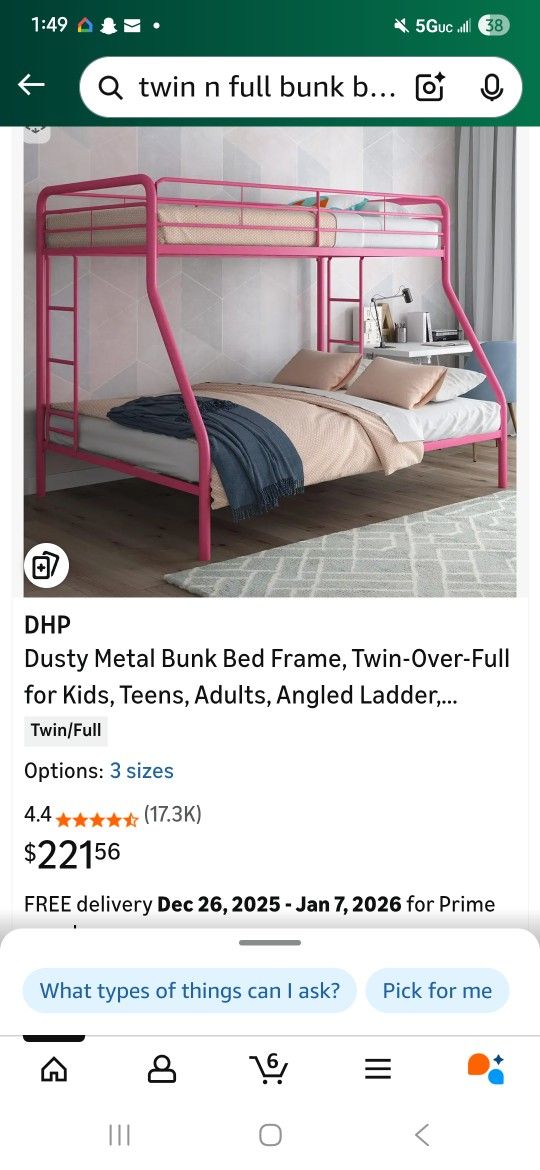
Task: Open the account profile icon
Action: [162, 1069]
